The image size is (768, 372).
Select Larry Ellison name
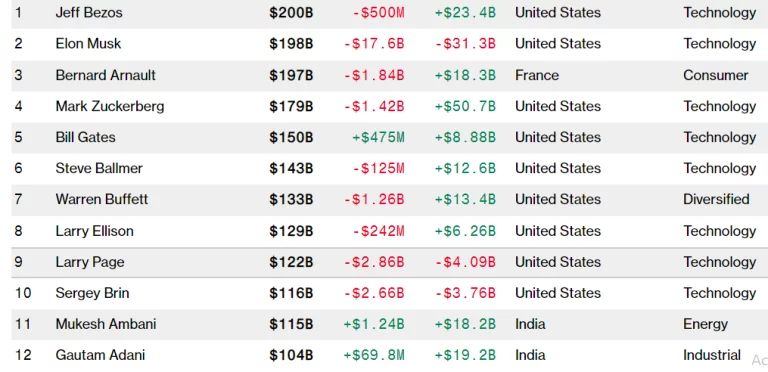[95, 231]
